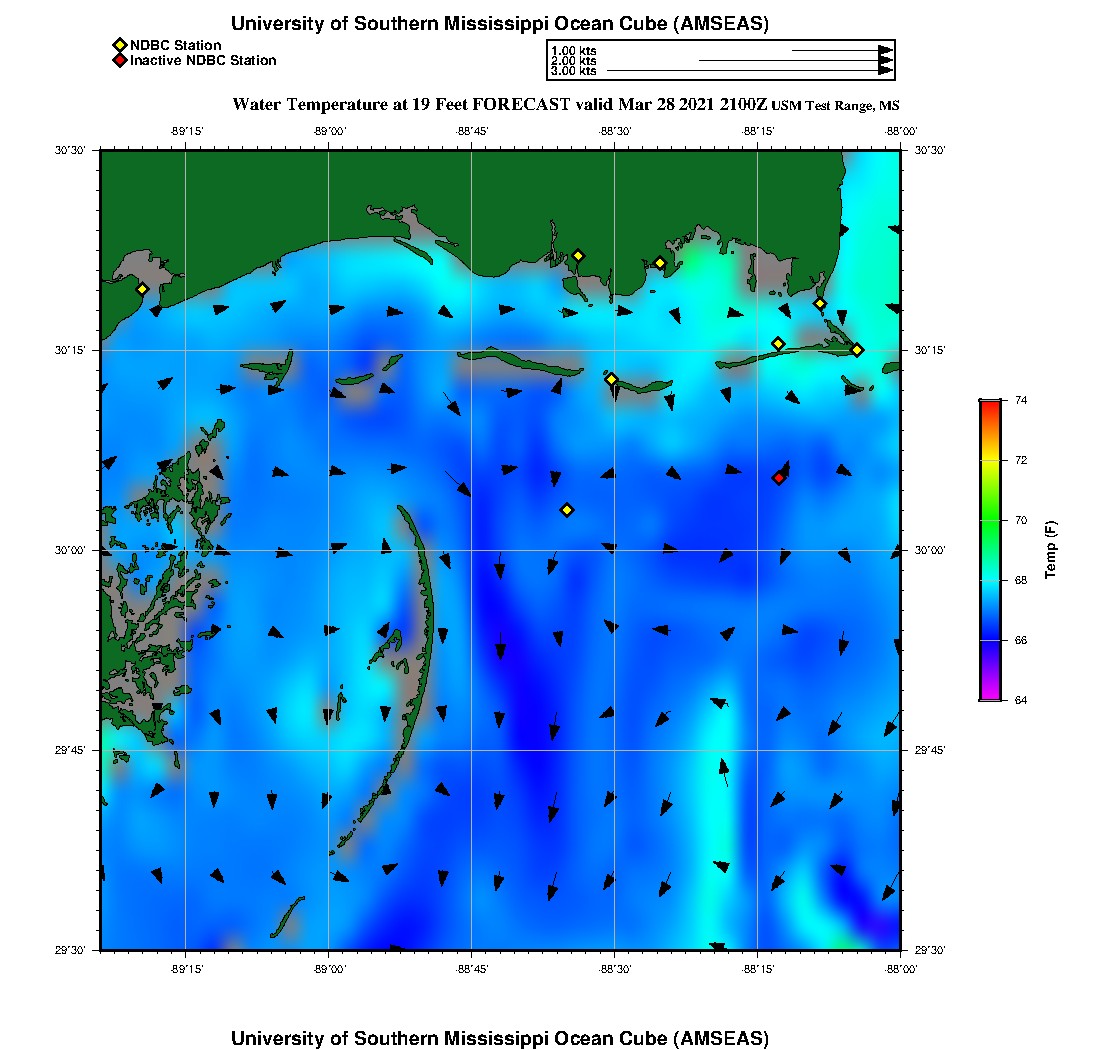Click the magenta bottom of temperature colorbar

[990, 697]
